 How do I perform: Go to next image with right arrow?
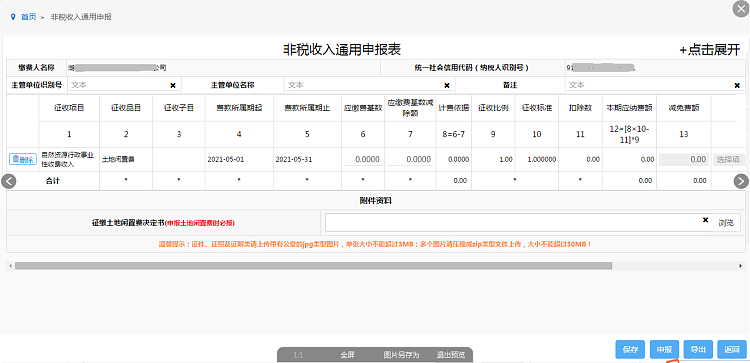[741, 181]
